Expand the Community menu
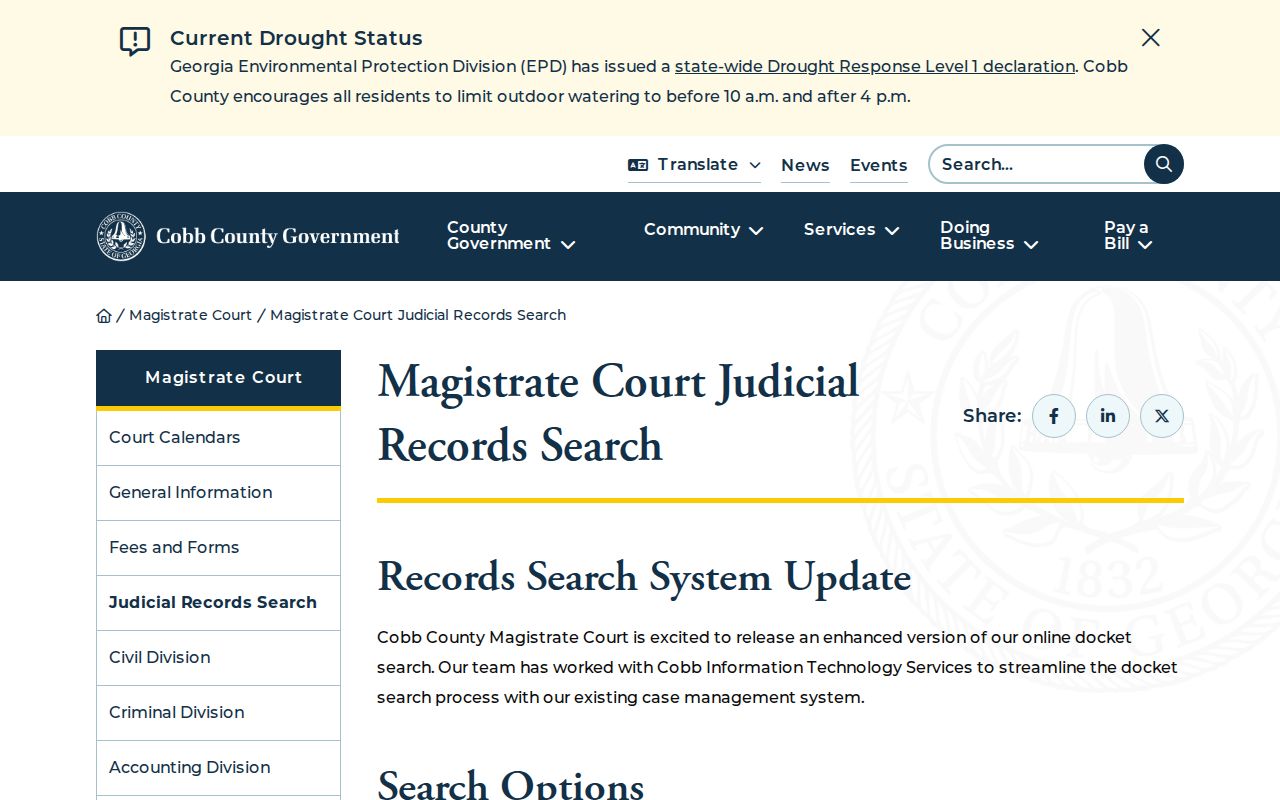Screen dimensions: 1280x800 coord(704,230)
